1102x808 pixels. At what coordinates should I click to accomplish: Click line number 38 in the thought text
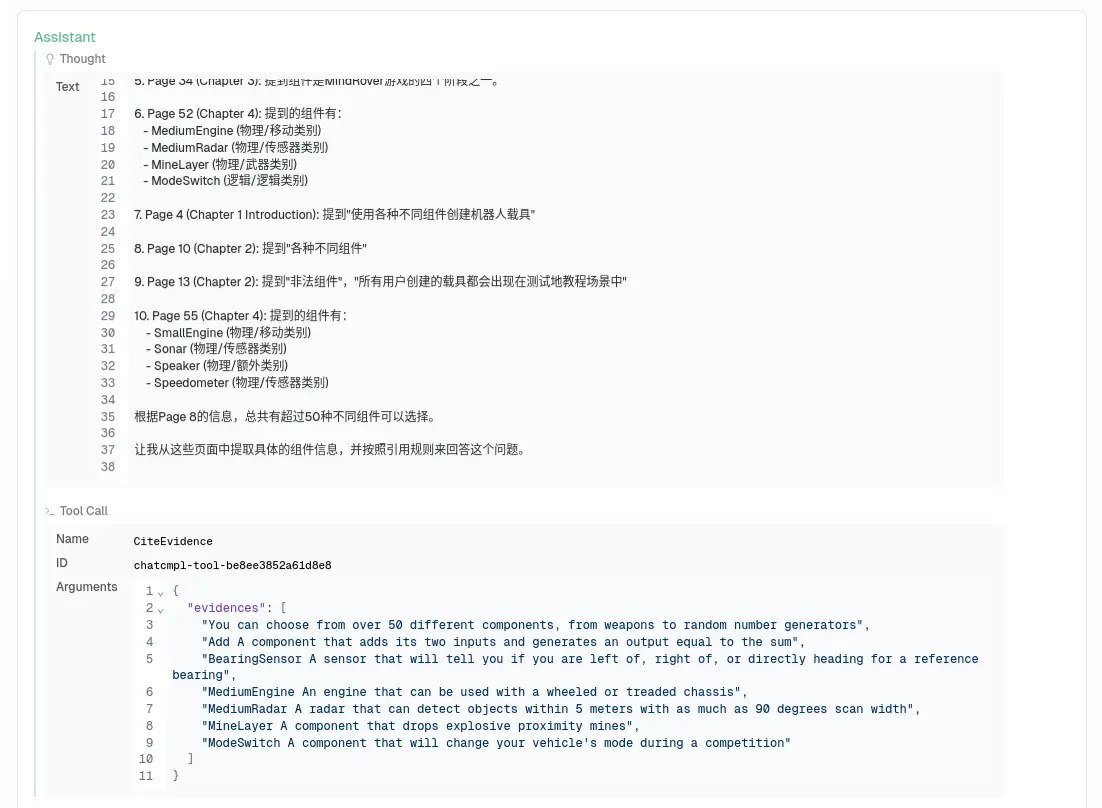coord(108,467)
